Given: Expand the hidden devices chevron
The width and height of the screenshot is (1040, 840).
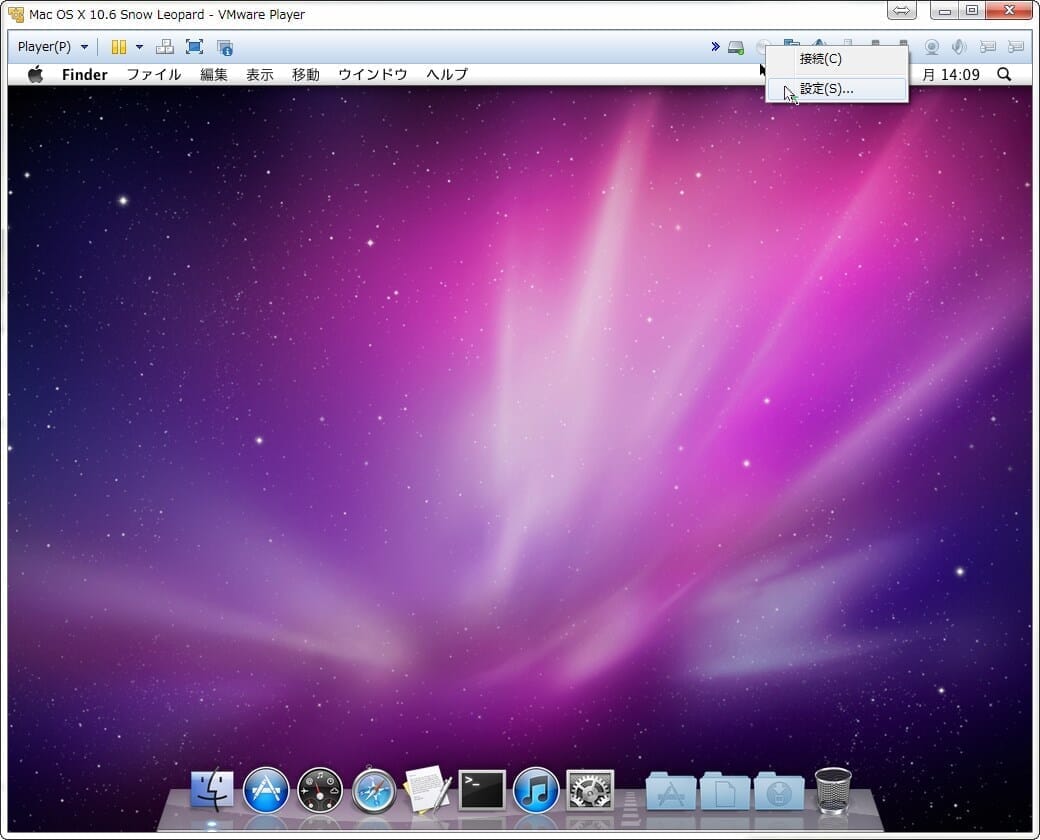Looking at the screenshot, I should [x=715, y=47].
